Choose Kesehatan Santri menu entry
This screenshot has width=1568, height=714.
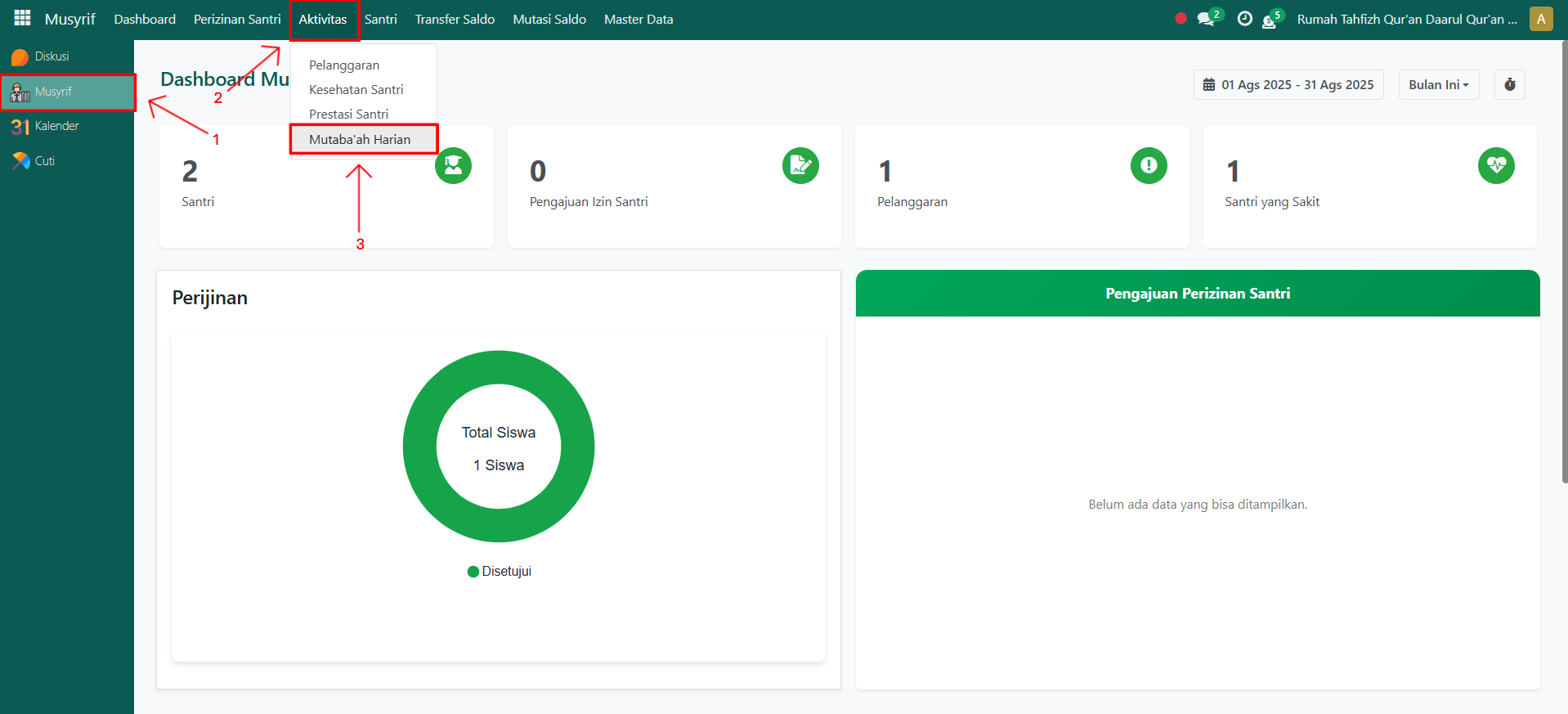point(356,90)
